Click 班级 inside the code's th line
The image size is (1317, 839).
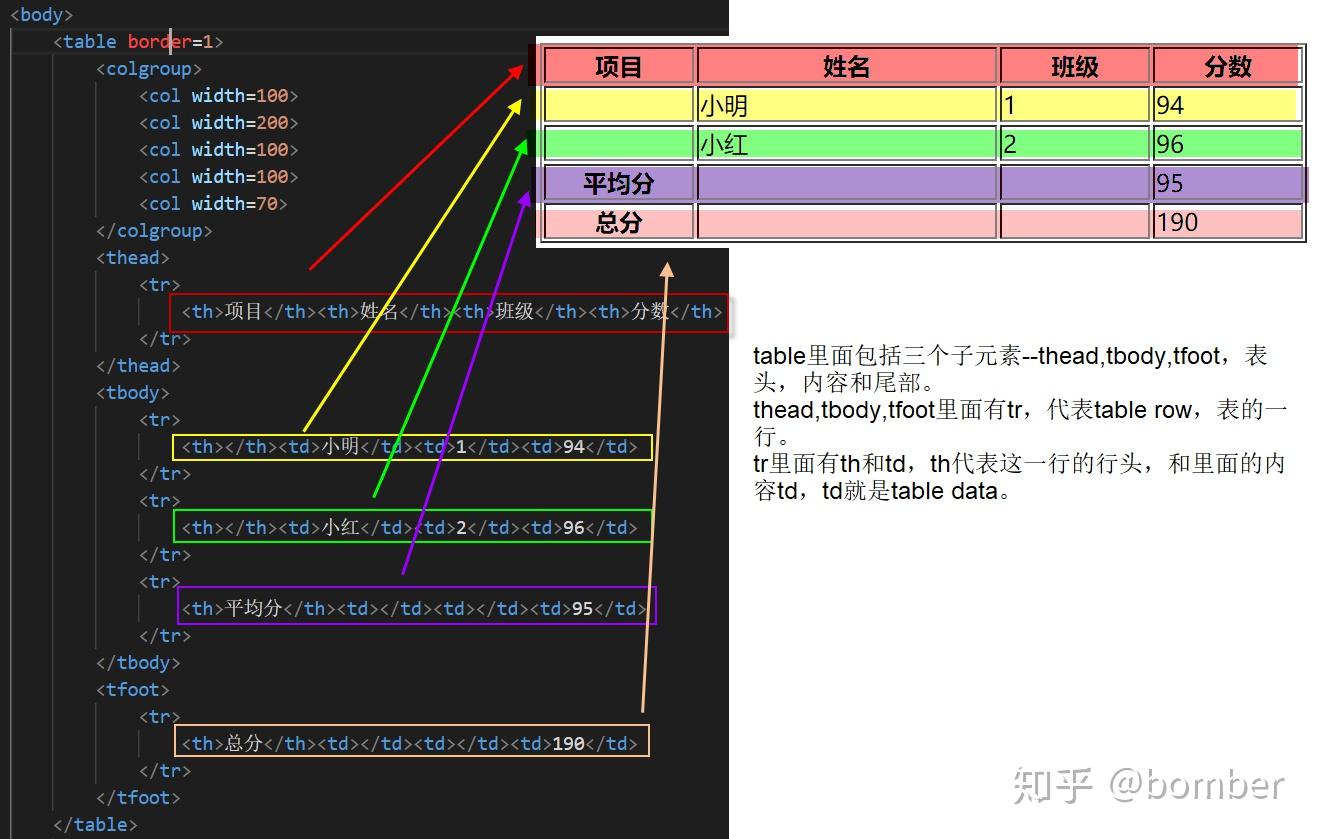pyautogui.click(x=514, y=311)
